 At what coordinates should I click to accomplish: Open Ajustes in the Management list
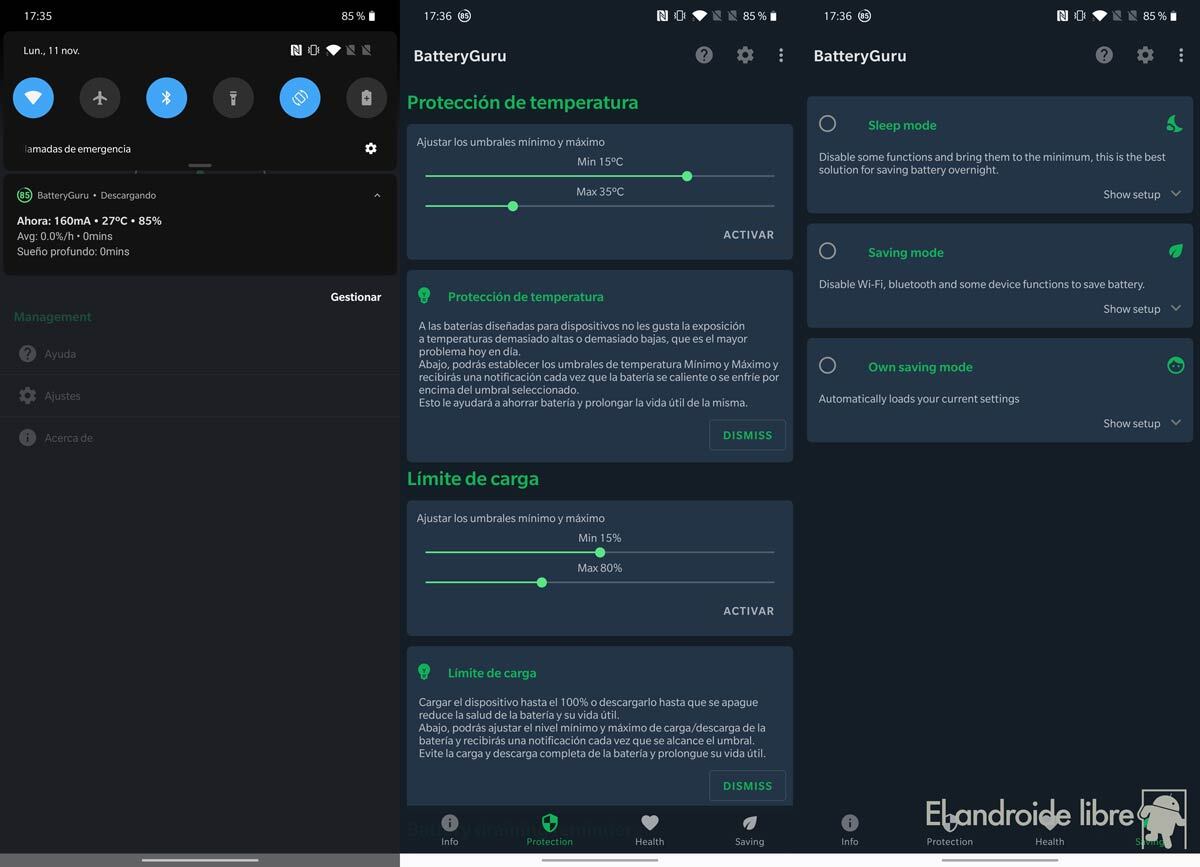point(200,396)
